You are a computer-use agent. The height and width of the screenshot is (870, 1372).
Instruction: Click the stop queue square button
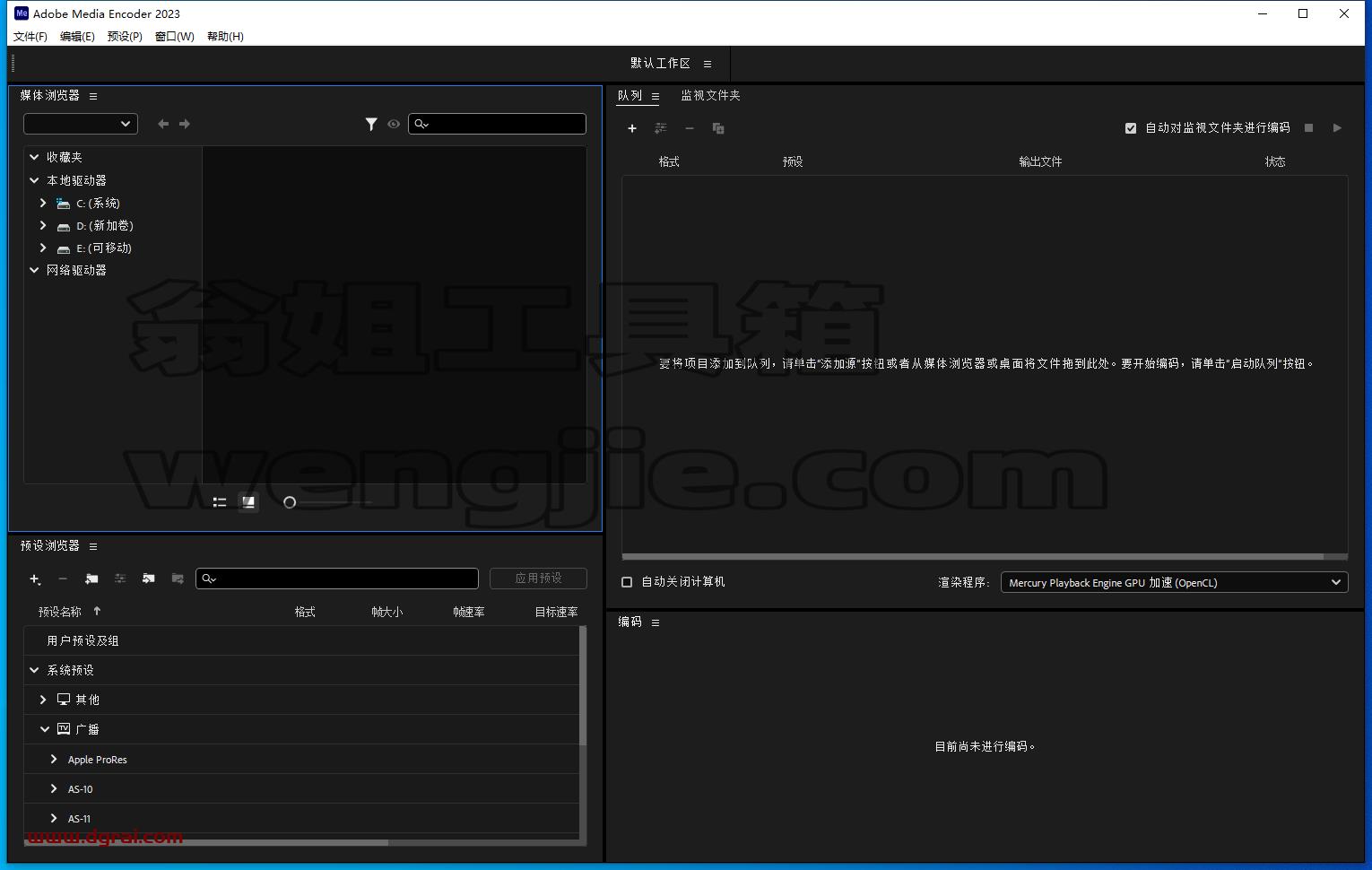[1308, 128]
